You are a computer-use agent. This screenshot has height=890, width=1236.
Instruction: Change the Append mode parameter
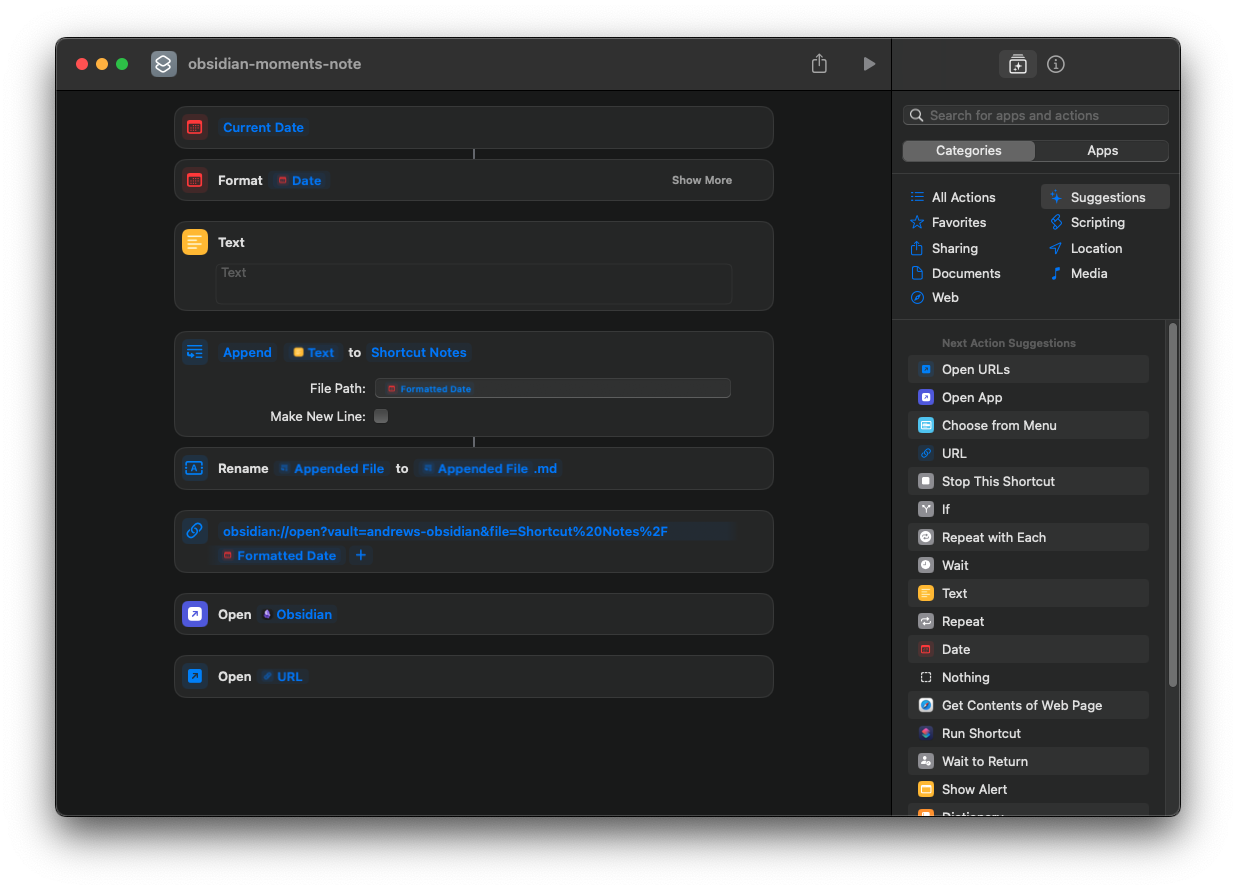tap(247, 352)
